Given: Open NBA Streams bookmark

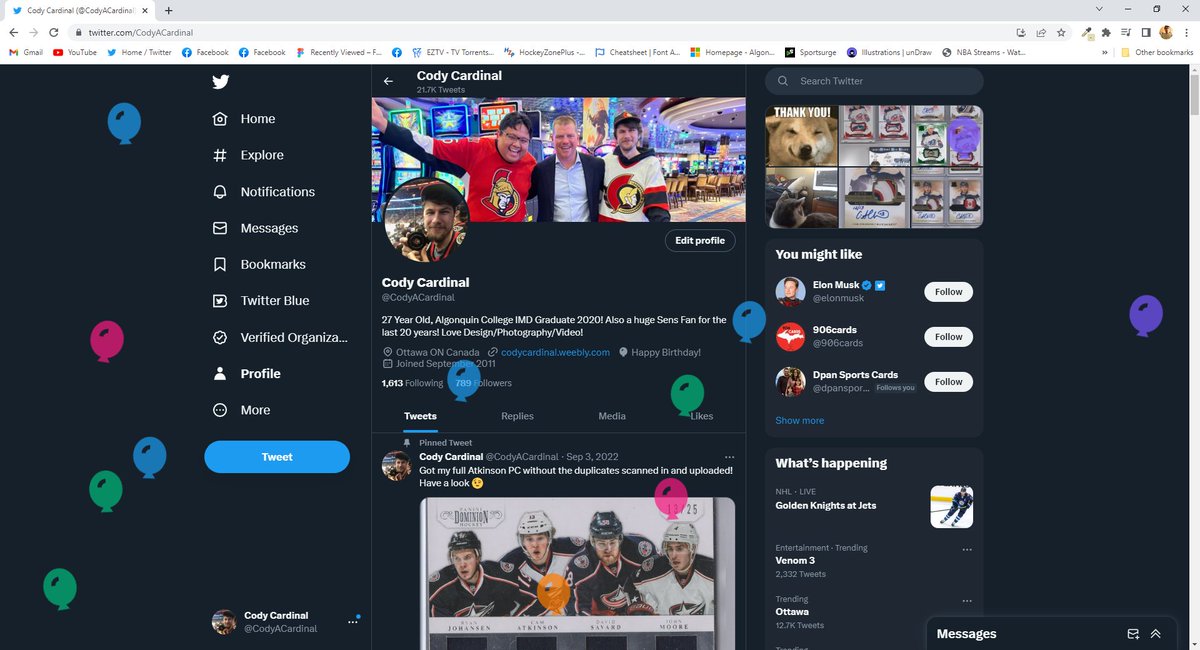Looking at the screenshot, I should 985,52.
